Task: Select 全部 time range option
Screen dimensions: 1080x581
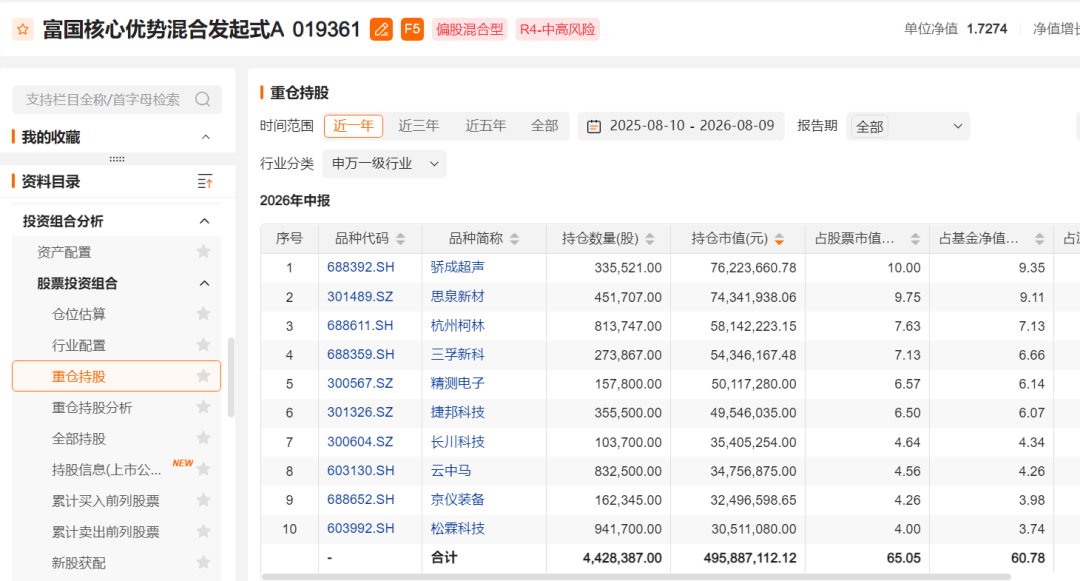Action: click(544, 126)
